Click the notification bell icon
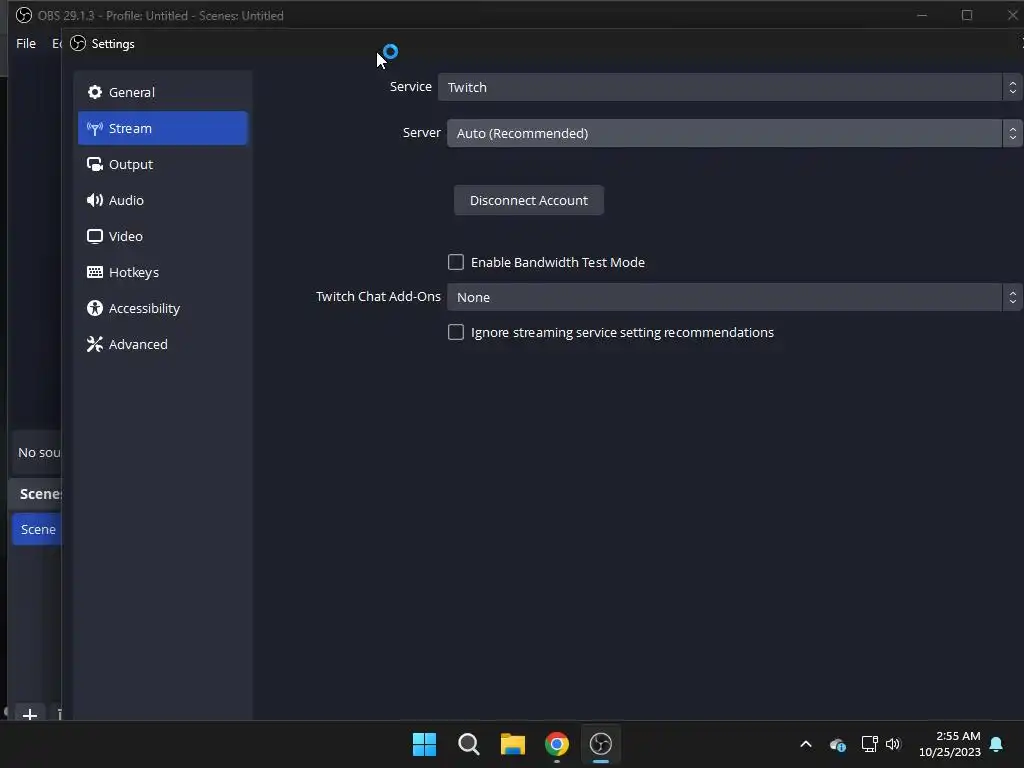Image resolution: width=1024 pixels, height=768 pixels. pos(997,744)
